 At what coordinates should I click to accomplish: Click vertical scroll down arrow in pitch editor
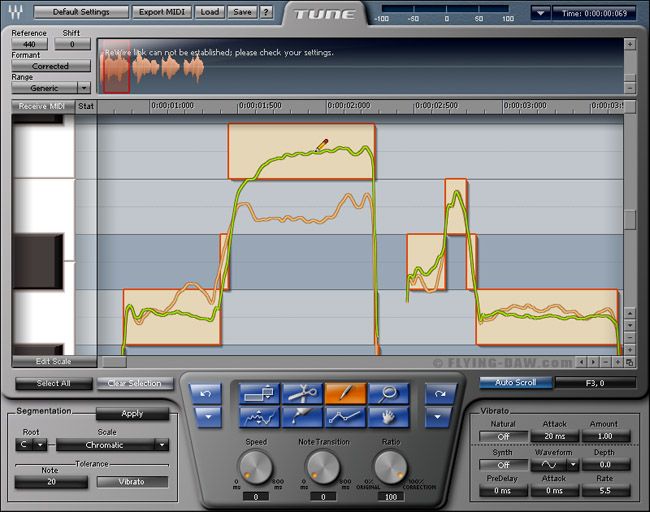pyautogui.click(x=630, y=325)
